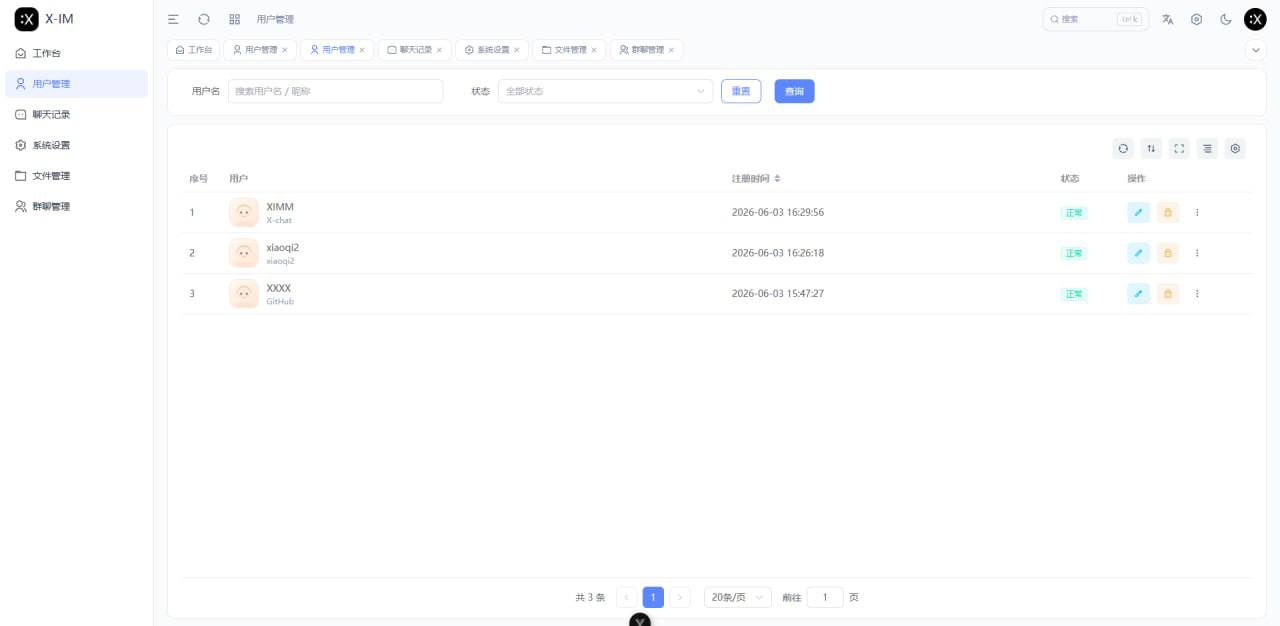Select 用户管理 in the sidebar
Screen dimensions: 1280x626
(77, 84)
